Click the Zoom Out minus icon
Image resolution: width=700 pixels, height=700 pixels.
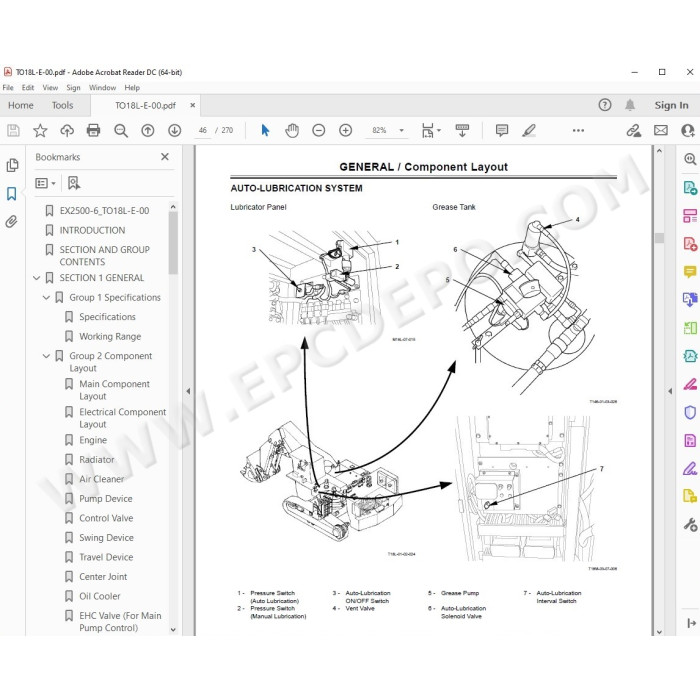click(318, 130)
